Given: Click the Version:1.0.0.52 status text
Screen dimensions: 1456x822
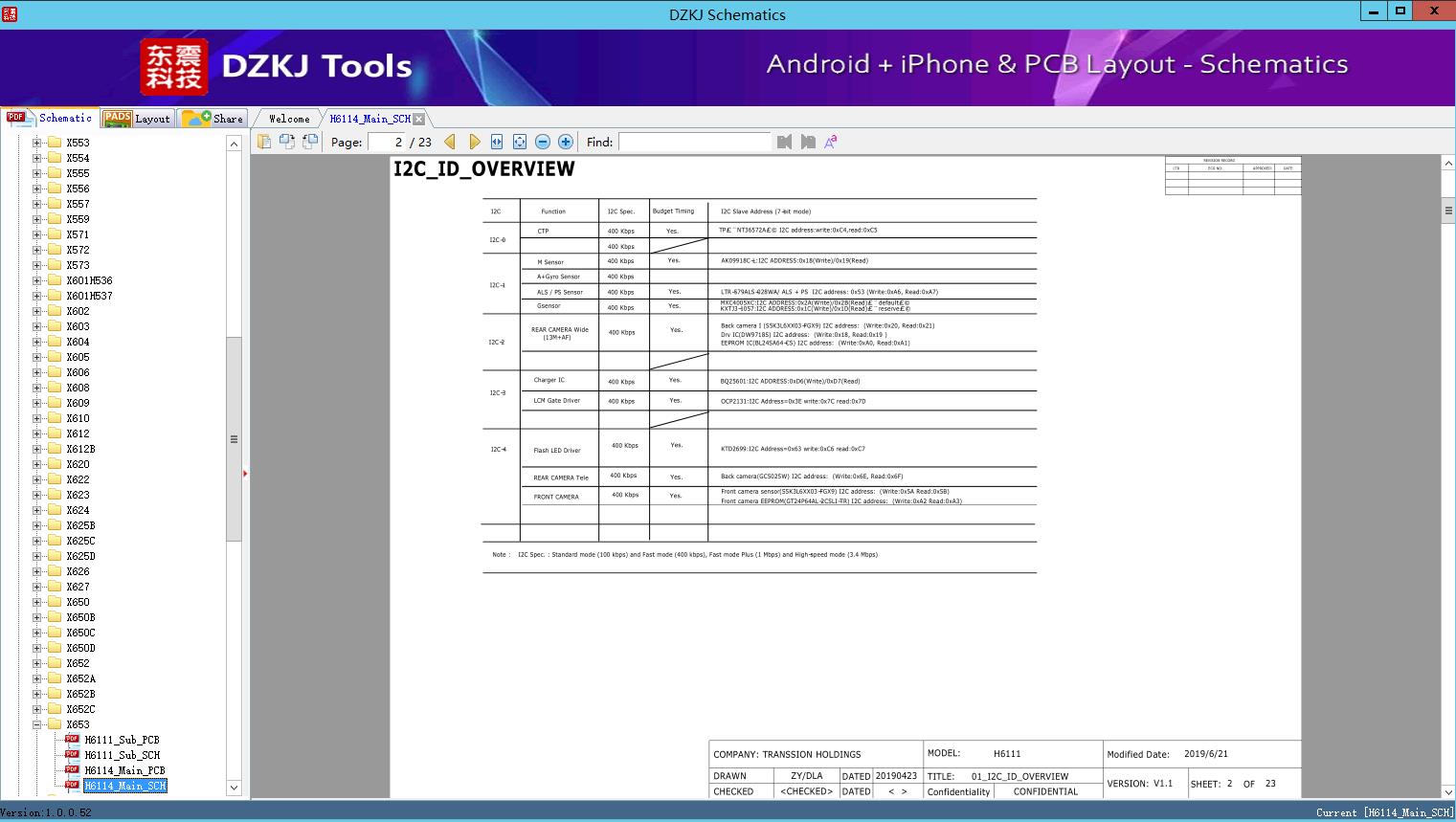Looking at the screenshot, I should [46, 812].
